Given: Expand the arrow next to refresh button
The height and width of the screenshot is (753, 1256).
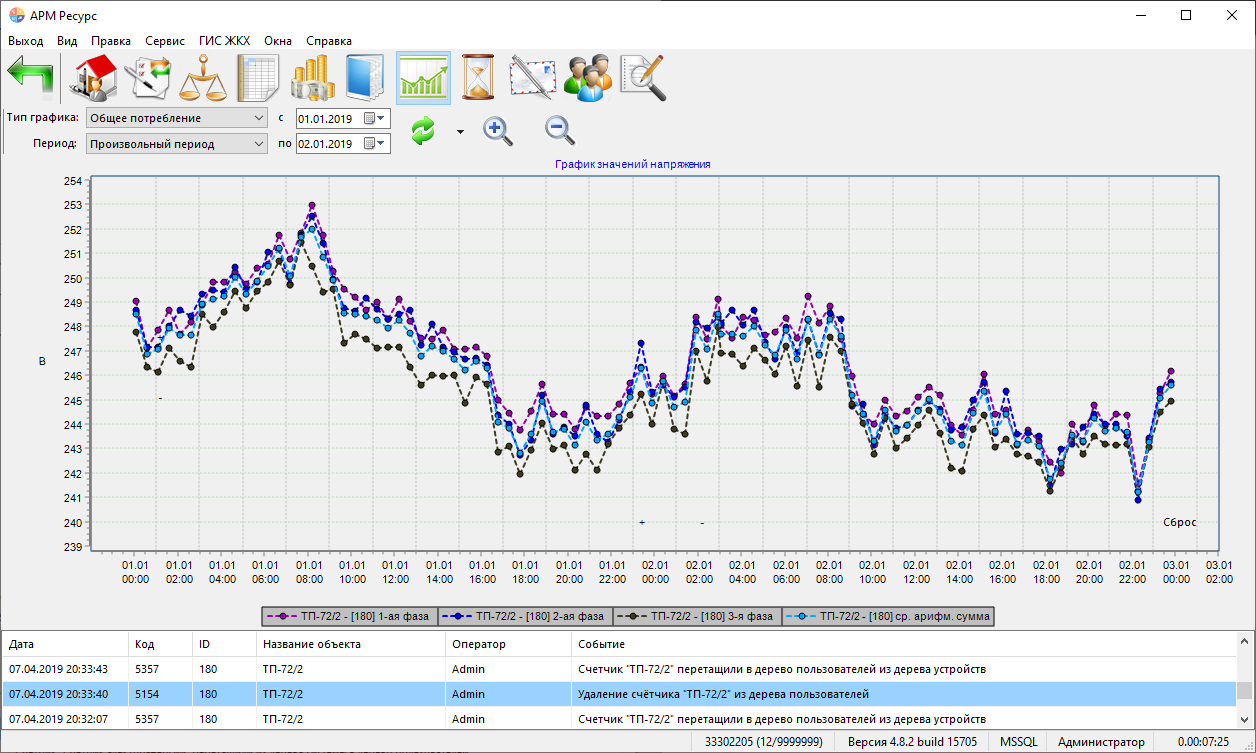Looking at the screenshot, I should [x=460, y=132].
